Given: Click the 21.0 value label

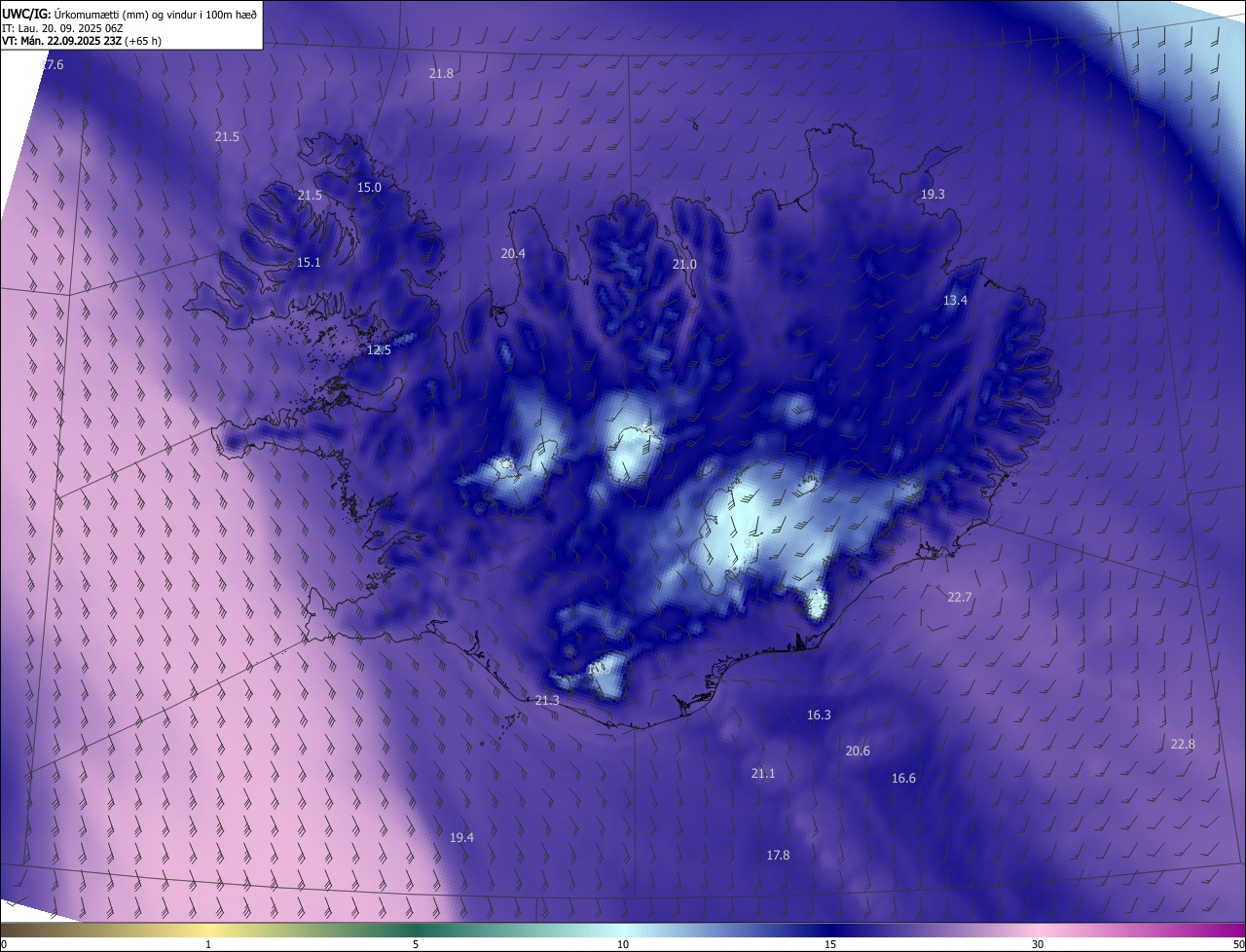Looking at the screenshot, I should click(684, 265).
